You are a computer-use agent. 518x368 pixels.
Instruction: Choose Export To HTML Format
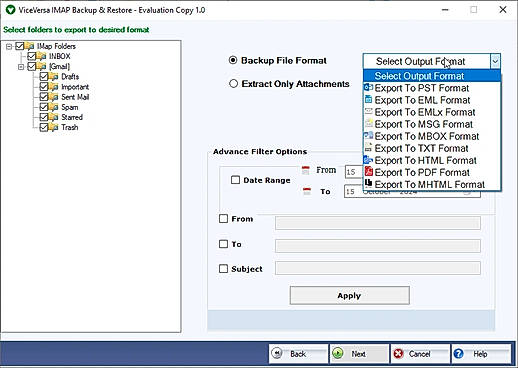coord(432,160)
